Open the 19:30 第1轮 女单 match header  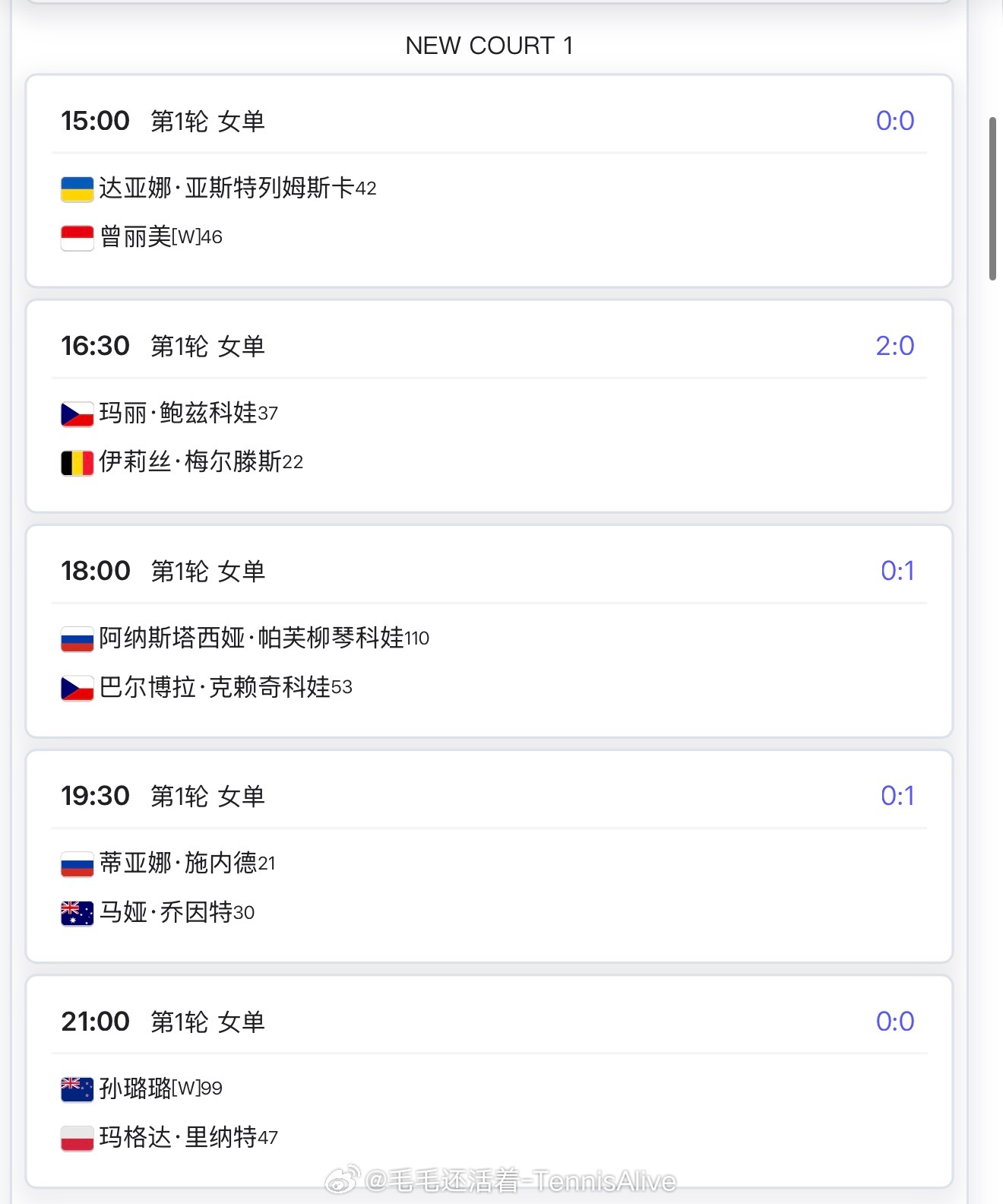[489, 797]
